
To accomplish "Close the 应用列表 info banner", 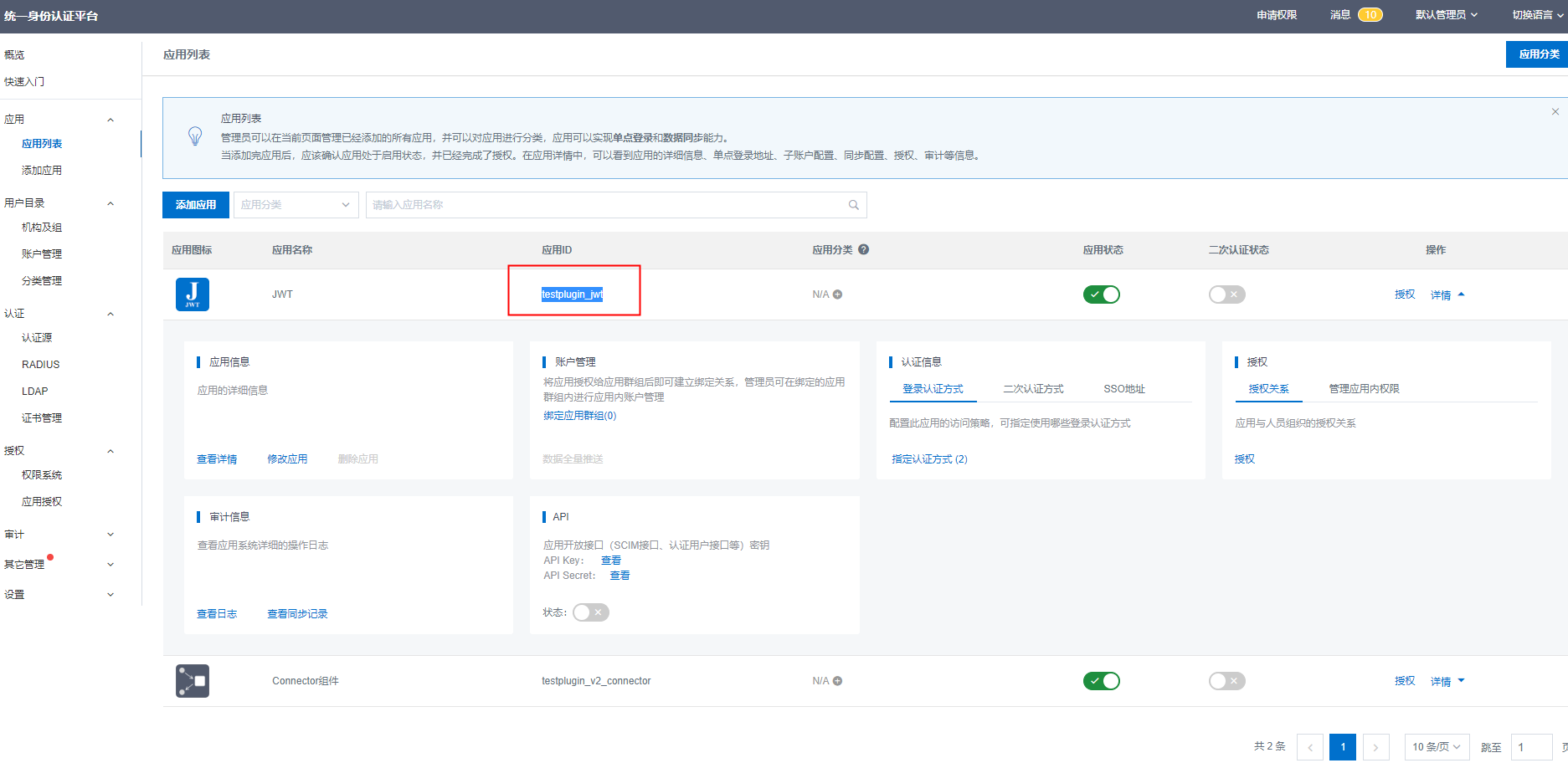I will point(1555,112).
